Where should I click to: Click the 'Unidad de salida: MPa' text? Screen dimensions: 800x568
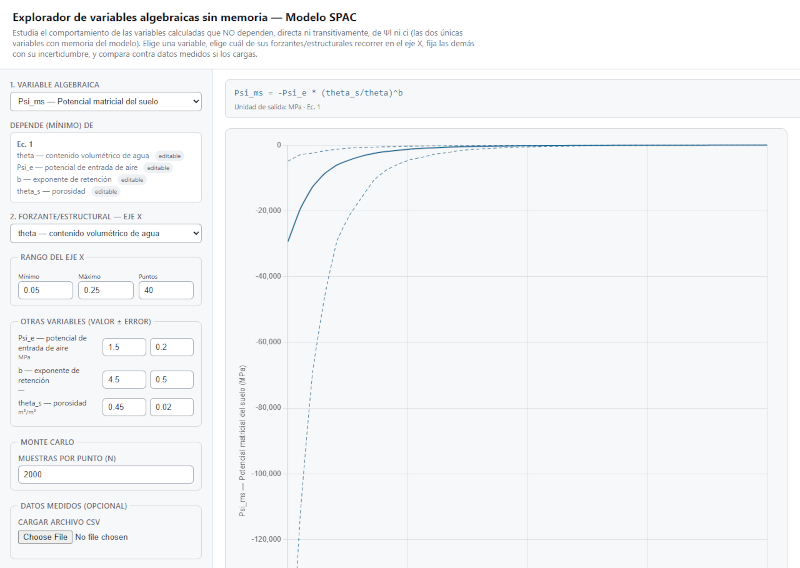tap(278, 107)
